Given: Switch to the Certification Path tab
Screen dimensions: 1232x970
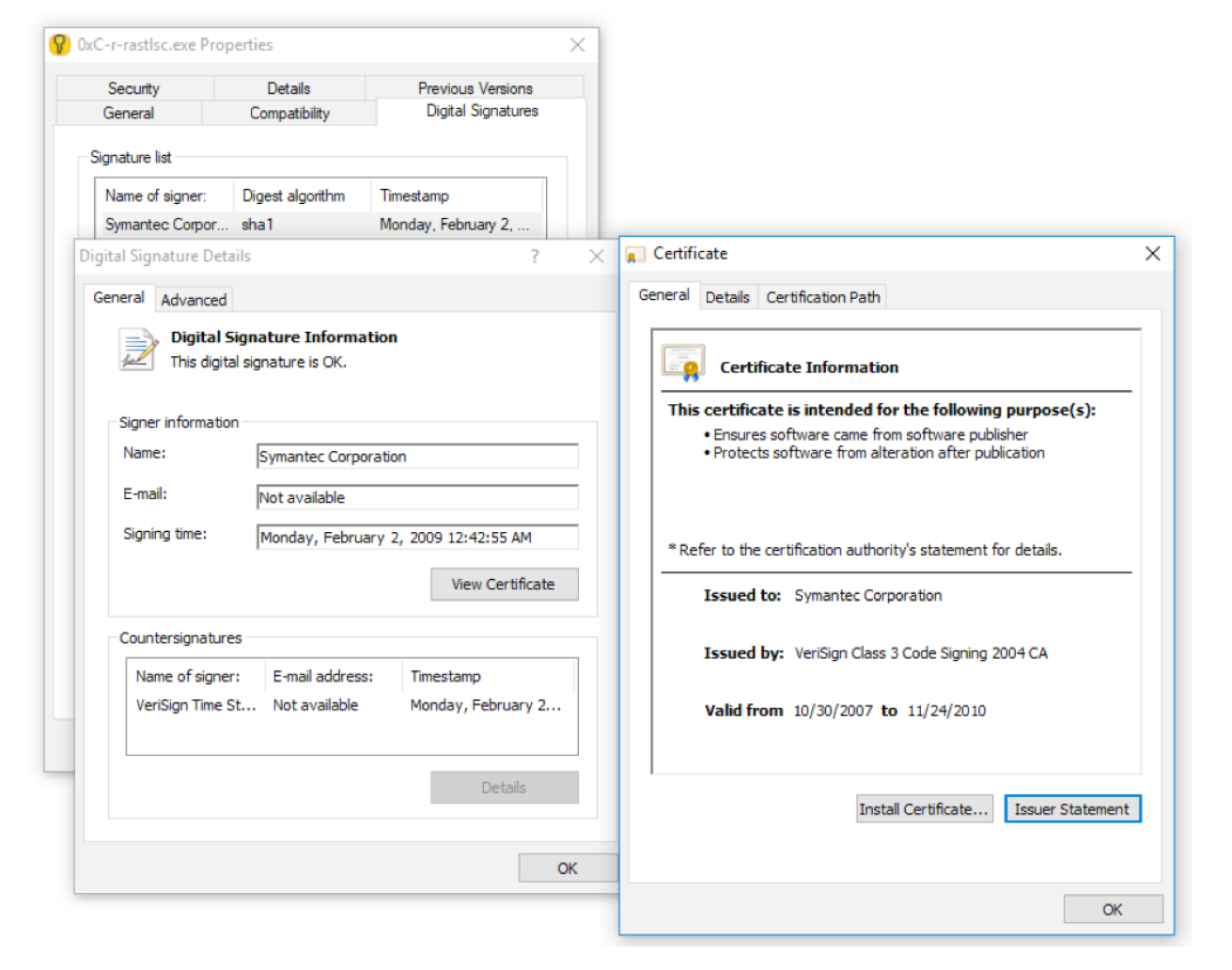Looking at the screenshot, I should click(822, 297).
